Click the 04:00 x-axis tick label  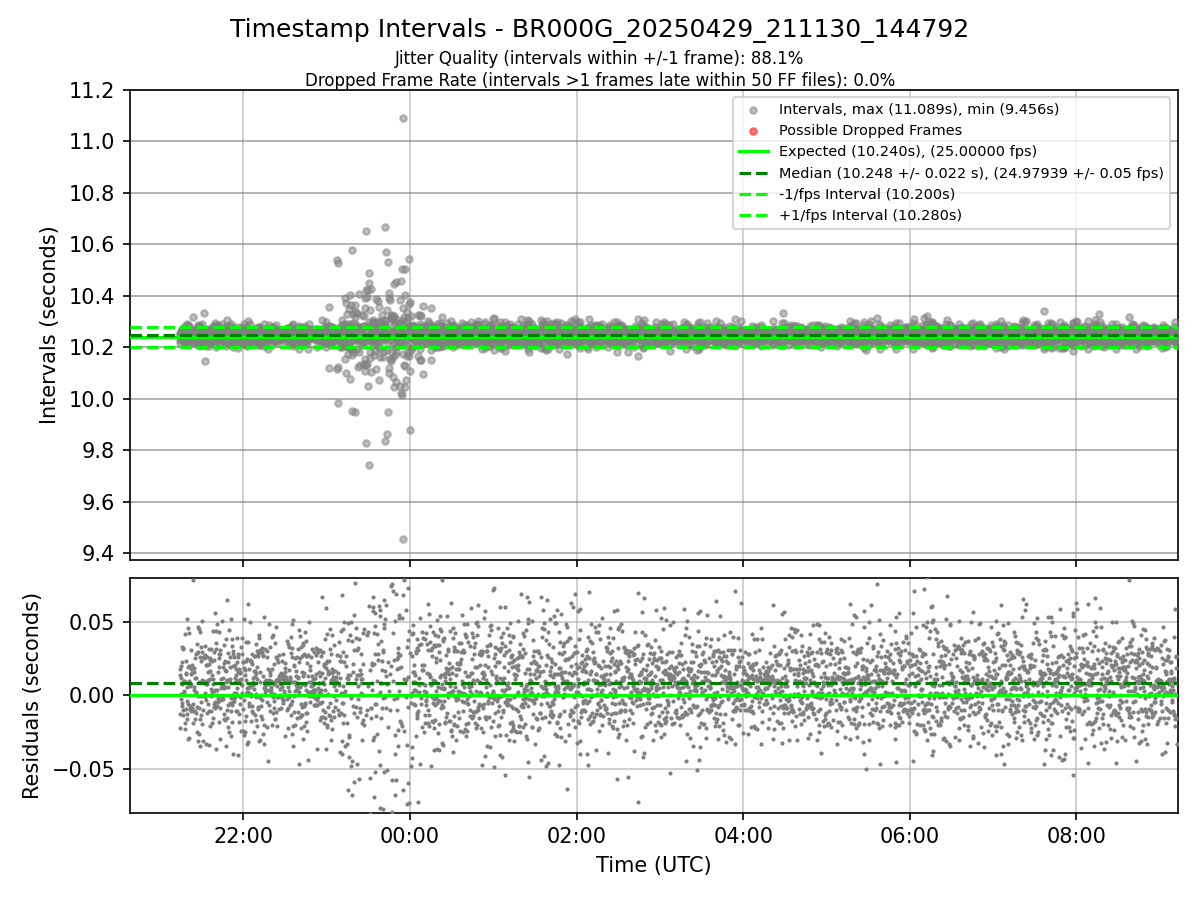[x=742, y=834]
